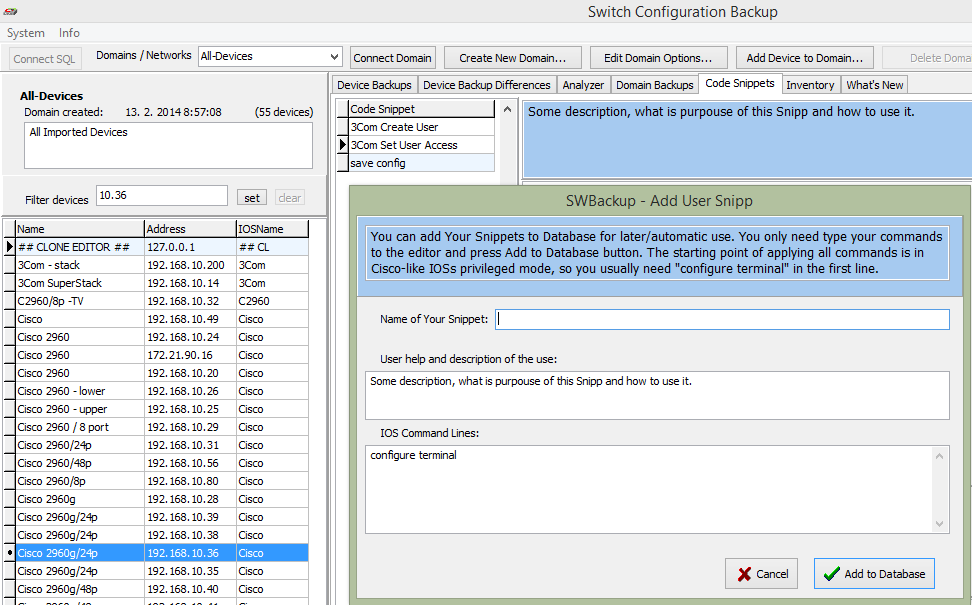The width and height of the screenshot is (972, 605).
Task: Click Edit Domain Options... button
Action: point(658,58)
